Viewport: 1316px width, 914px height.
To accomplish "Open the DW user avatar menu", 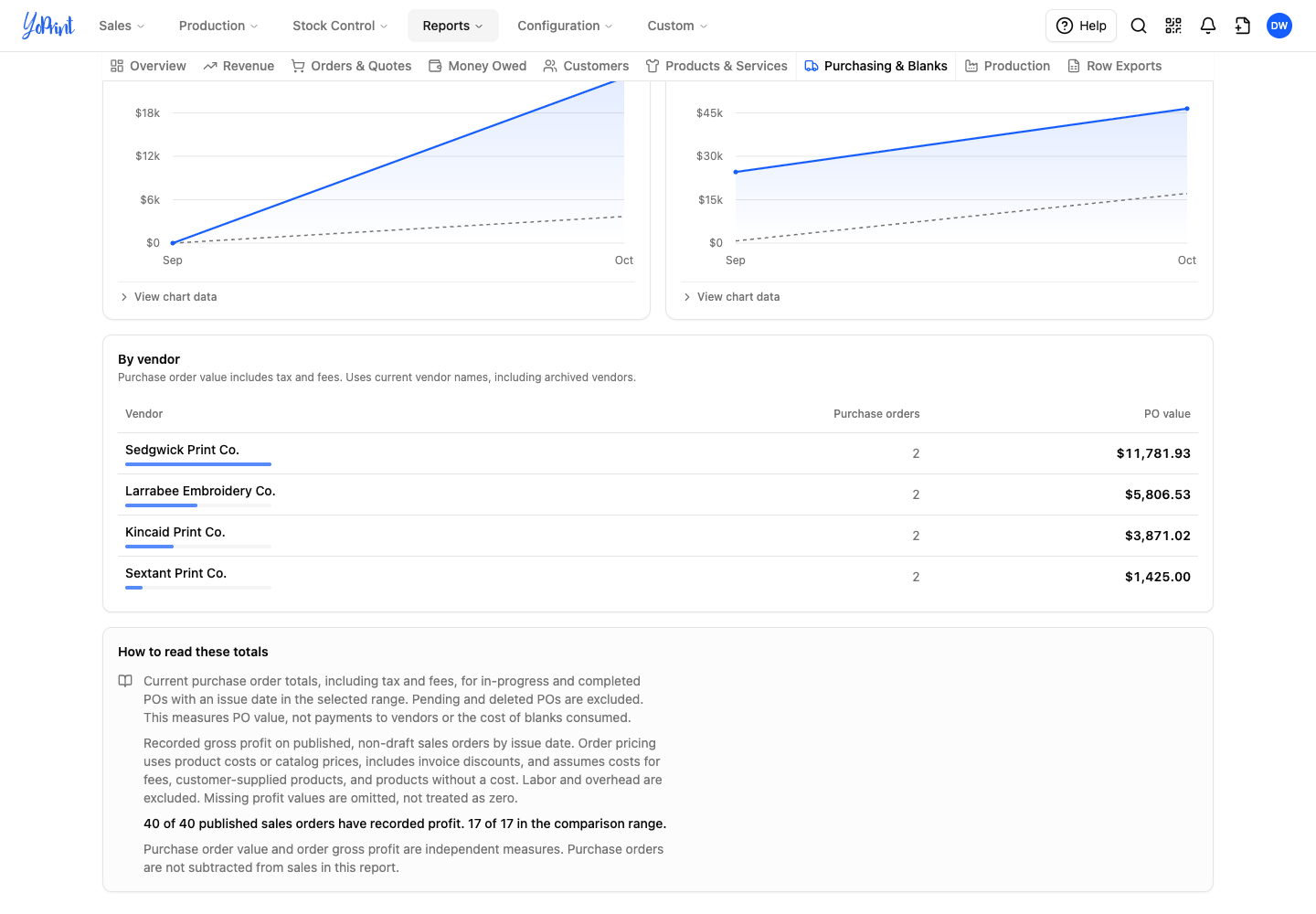I will pyautogui.click(x=1279, y=26).
